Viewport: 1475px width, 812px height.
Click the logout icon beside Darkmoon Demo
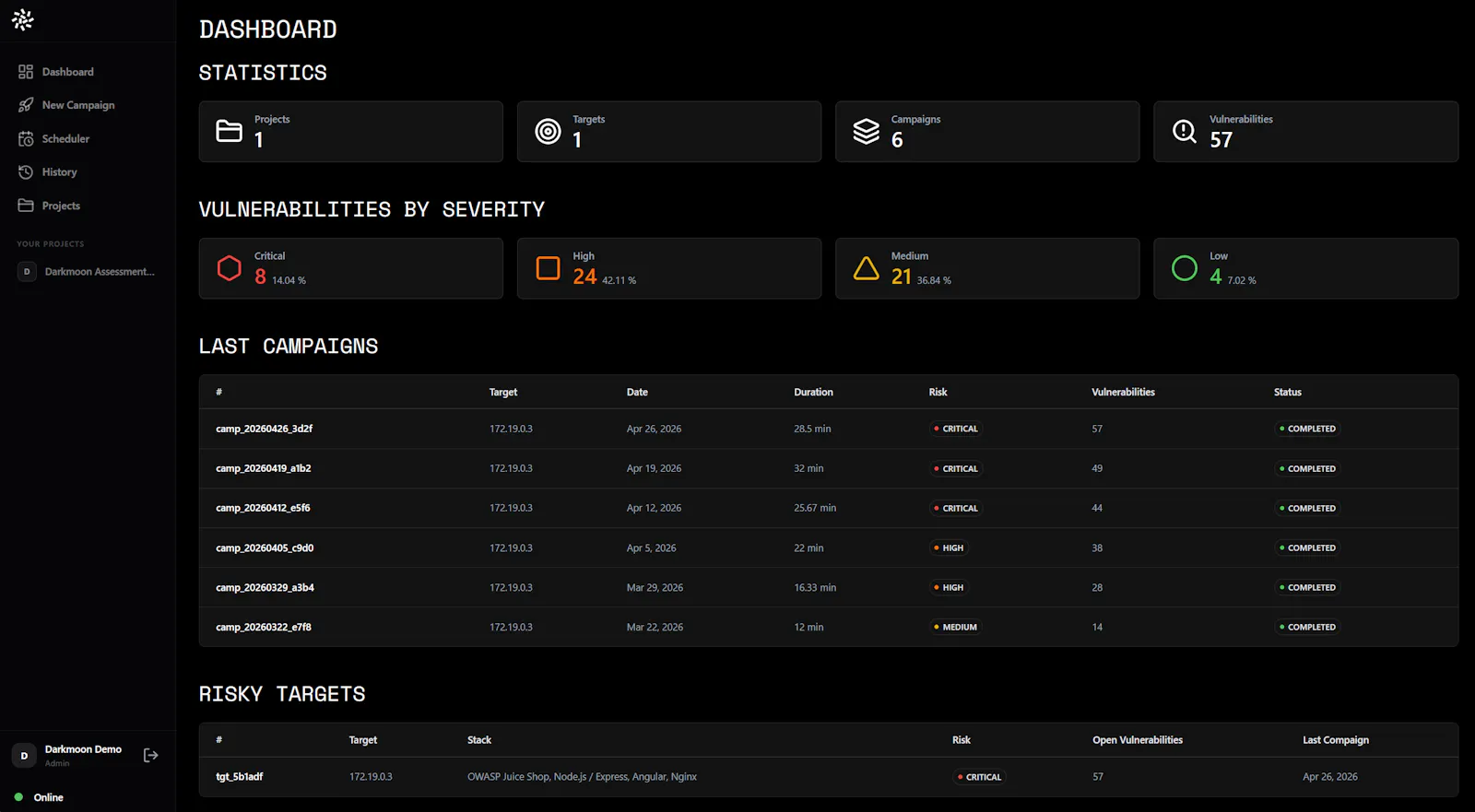click(x=151, y=756)
